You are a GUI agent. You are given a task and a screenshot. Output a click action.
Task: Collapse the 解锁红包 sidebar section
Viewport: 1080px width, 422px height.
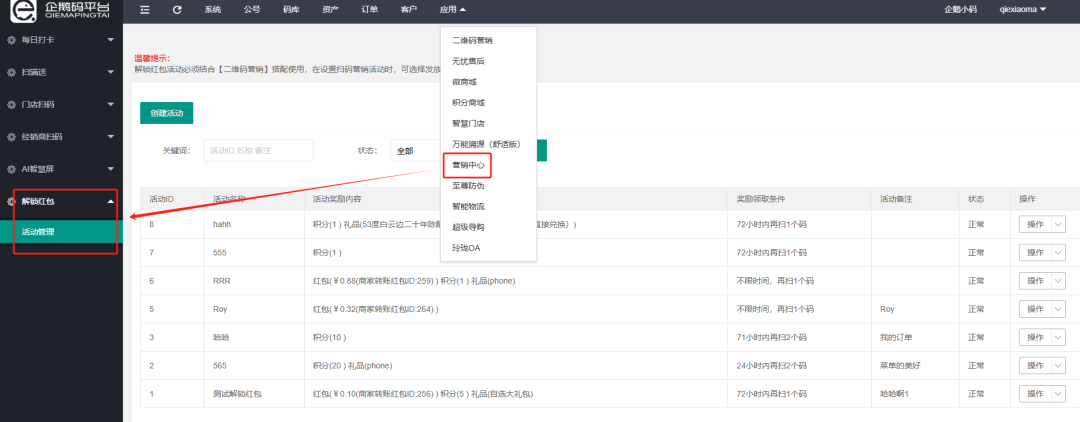tap(109, 201)
